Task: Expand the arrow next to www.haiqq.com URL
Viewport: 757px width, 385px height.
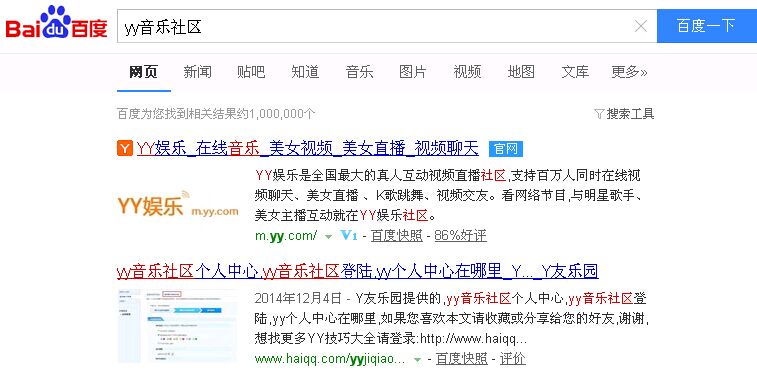Action: pyautogui.click(x=418, y=360)
